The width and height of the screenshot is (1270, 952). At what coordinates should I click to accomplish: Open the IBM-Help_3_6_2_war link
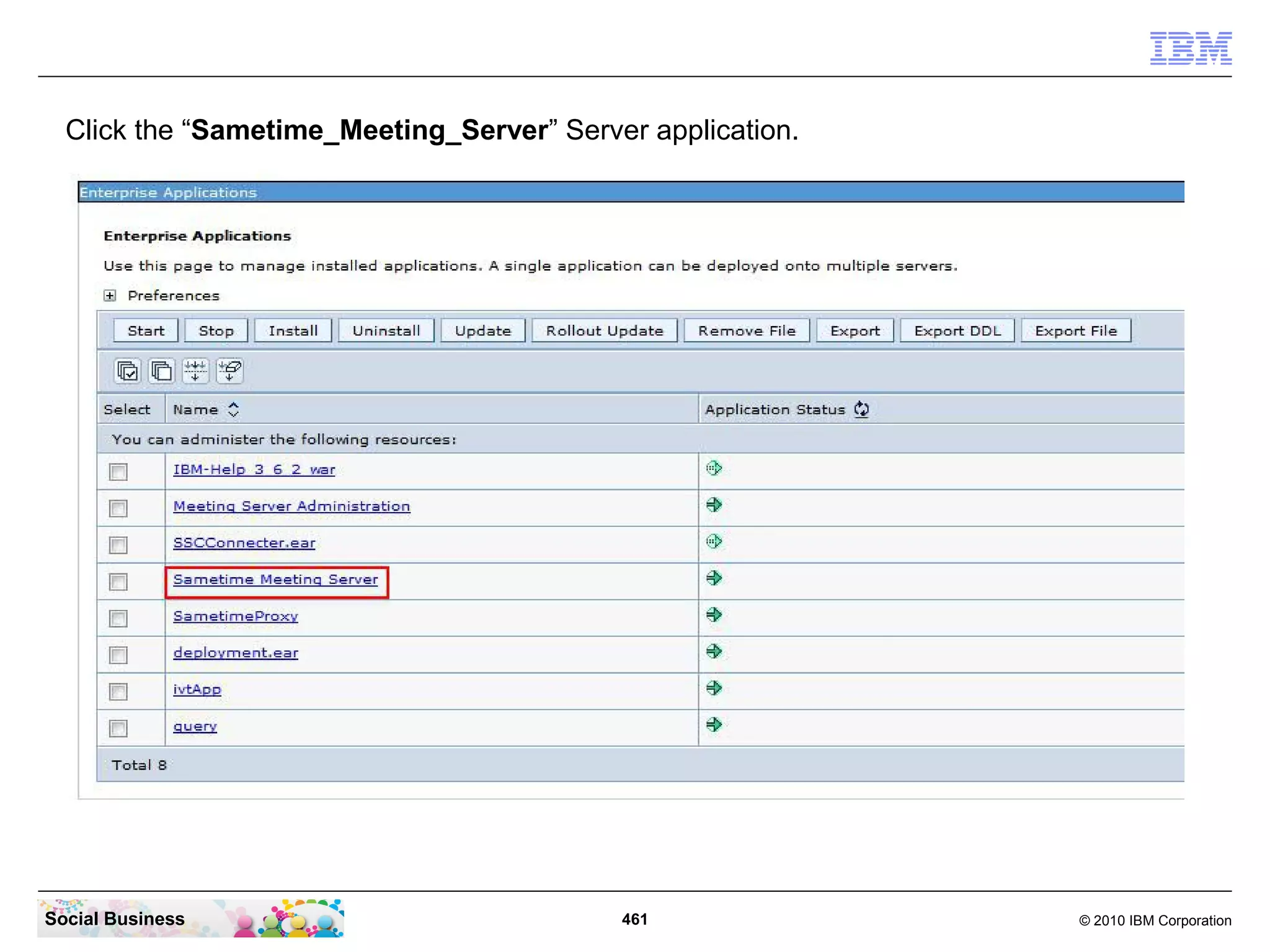pos(254,470)
